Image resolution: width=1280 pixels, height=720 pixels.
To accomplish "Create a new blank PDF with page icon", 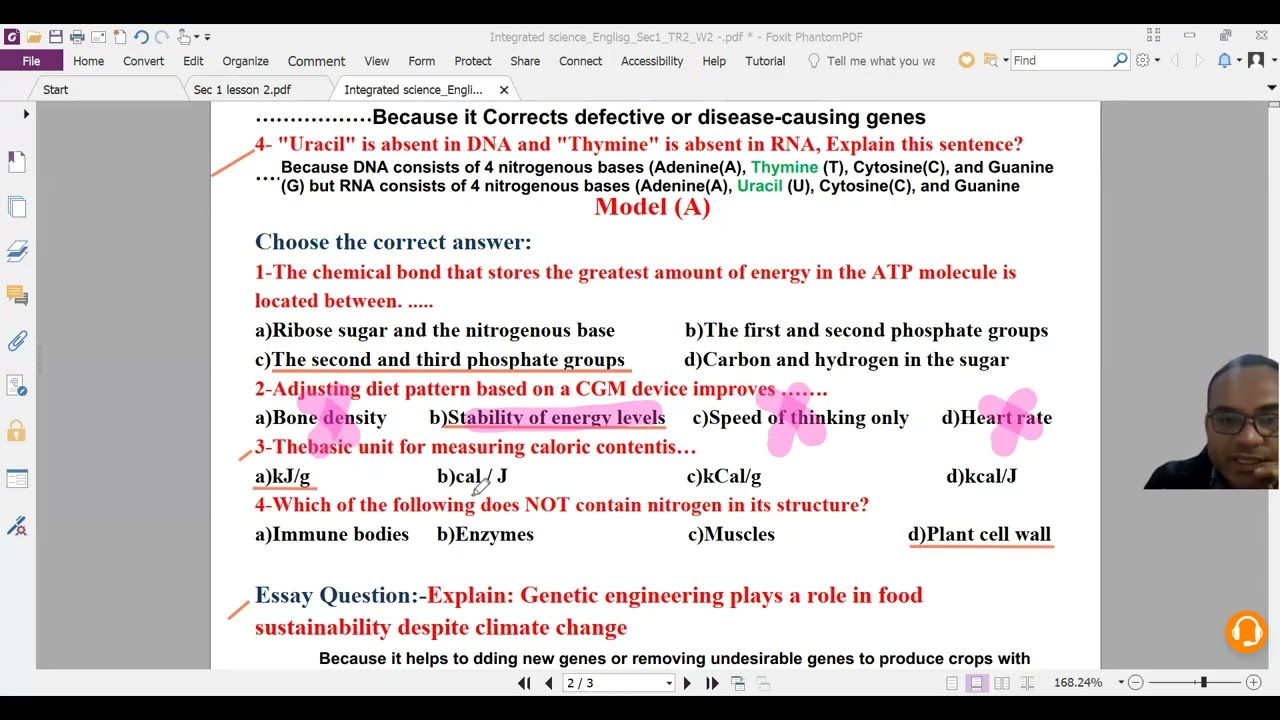I will tap(119, 37).
